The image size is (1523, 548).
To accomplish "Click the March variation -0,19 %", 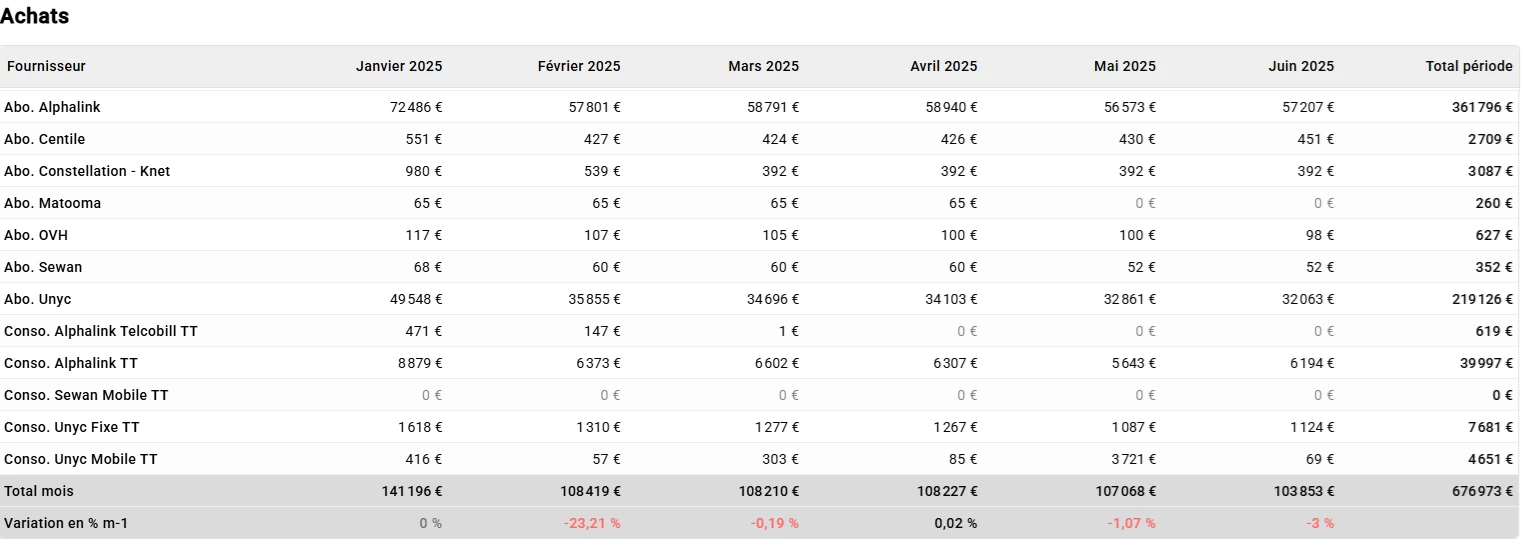I will [774, 523].
